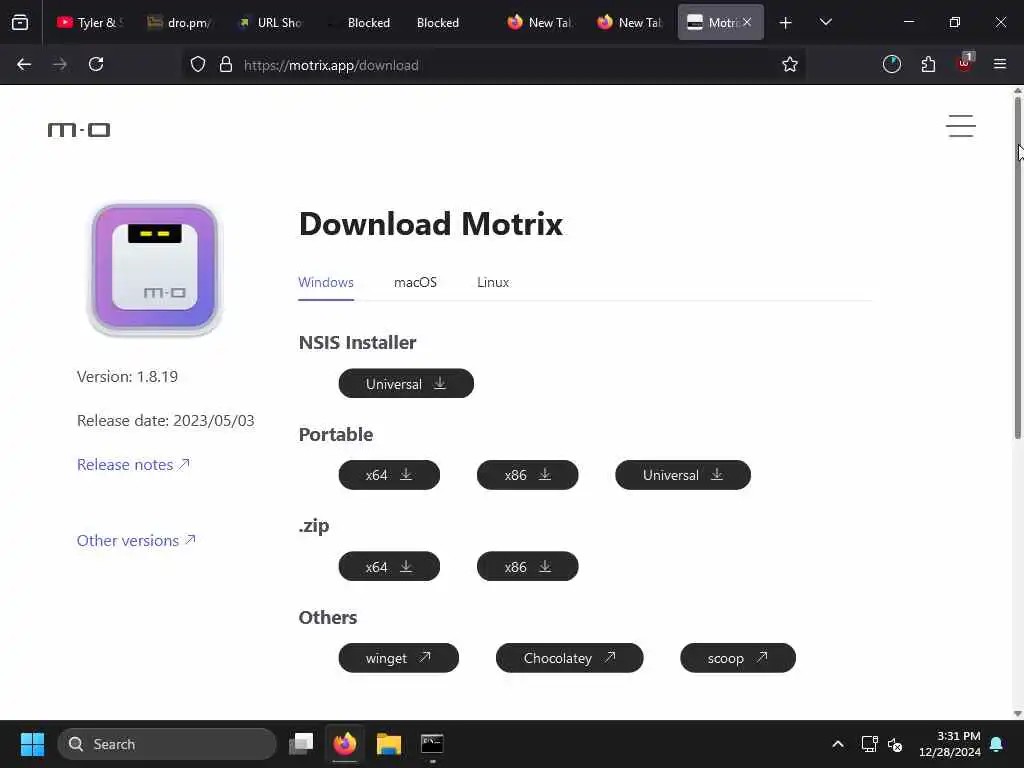1024x768 pixels.
Task: Open the terminal icon in the taskbar
Action: (x=432, y=744)
